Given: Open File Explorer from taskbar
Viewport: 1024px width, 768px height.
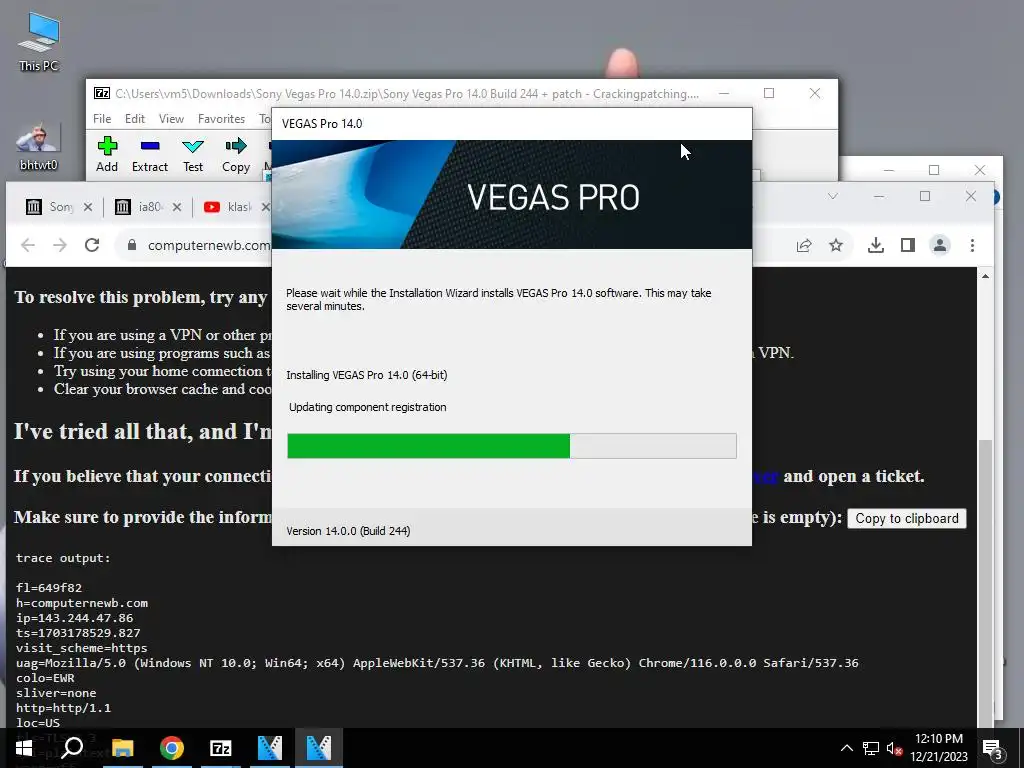Looking at the screenshot, I should 122,748.
